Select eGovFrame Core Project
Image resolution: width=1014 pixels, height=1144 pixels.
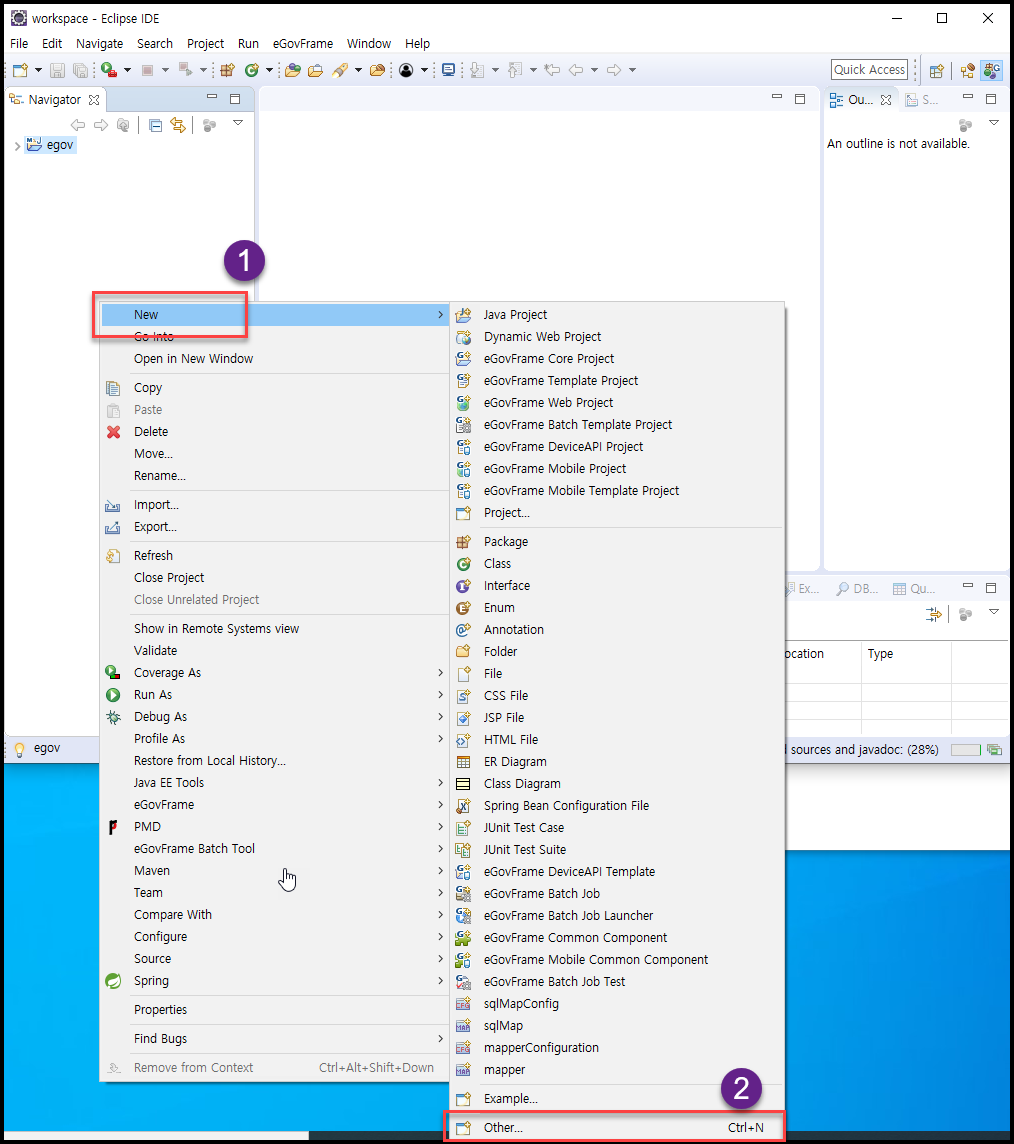[617, 359]
